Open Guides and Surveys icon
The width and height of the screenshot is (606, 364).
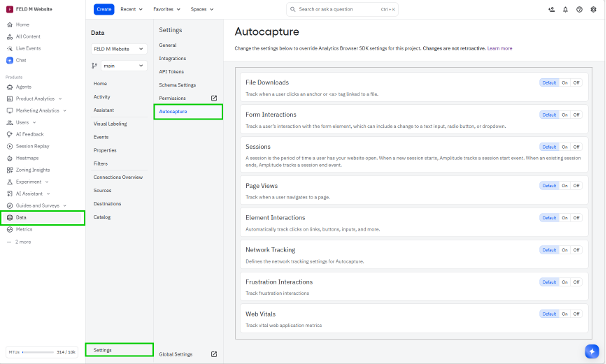(x=10, y=206)
